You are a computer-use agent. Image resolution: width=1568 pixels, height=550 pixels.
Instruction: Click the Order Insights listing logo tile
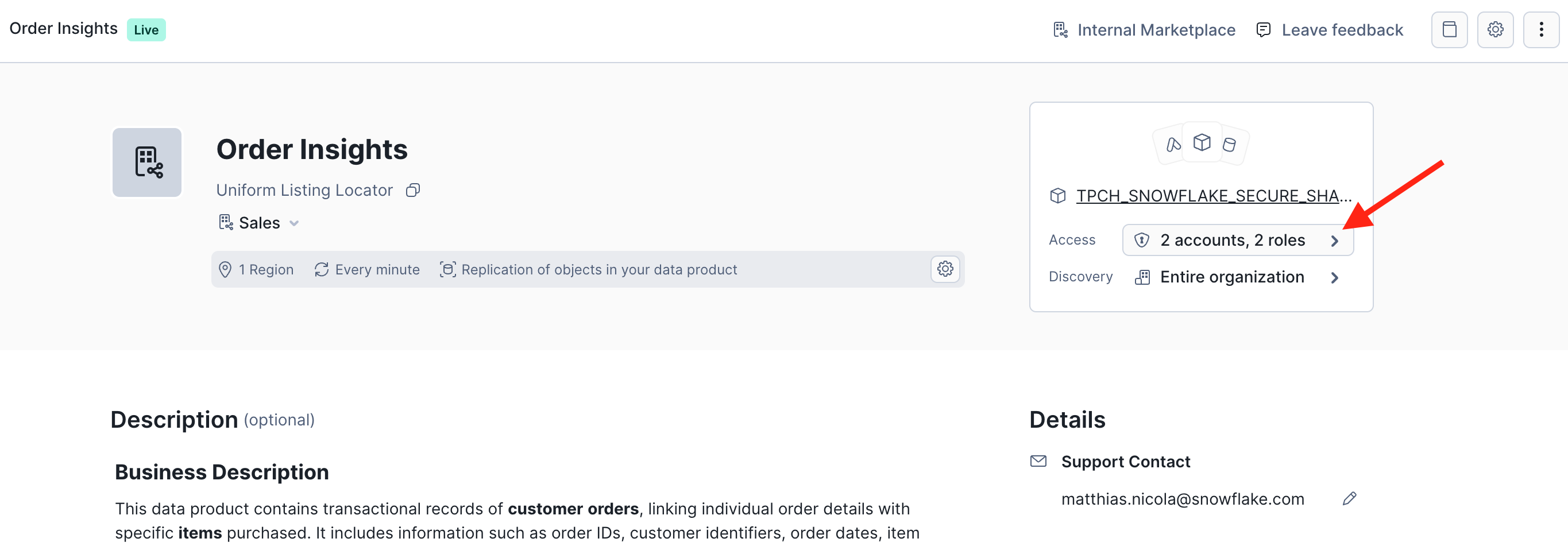coord(146,162)
